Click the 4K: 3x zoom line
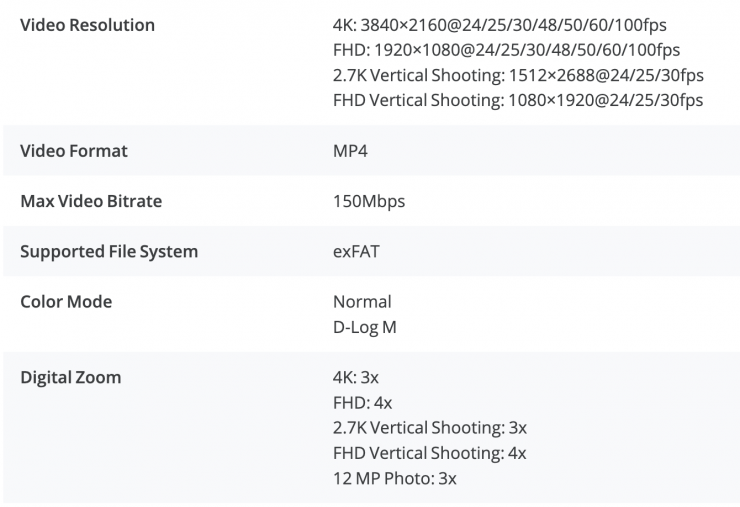740x507 pixels. (x=356, y=378)
